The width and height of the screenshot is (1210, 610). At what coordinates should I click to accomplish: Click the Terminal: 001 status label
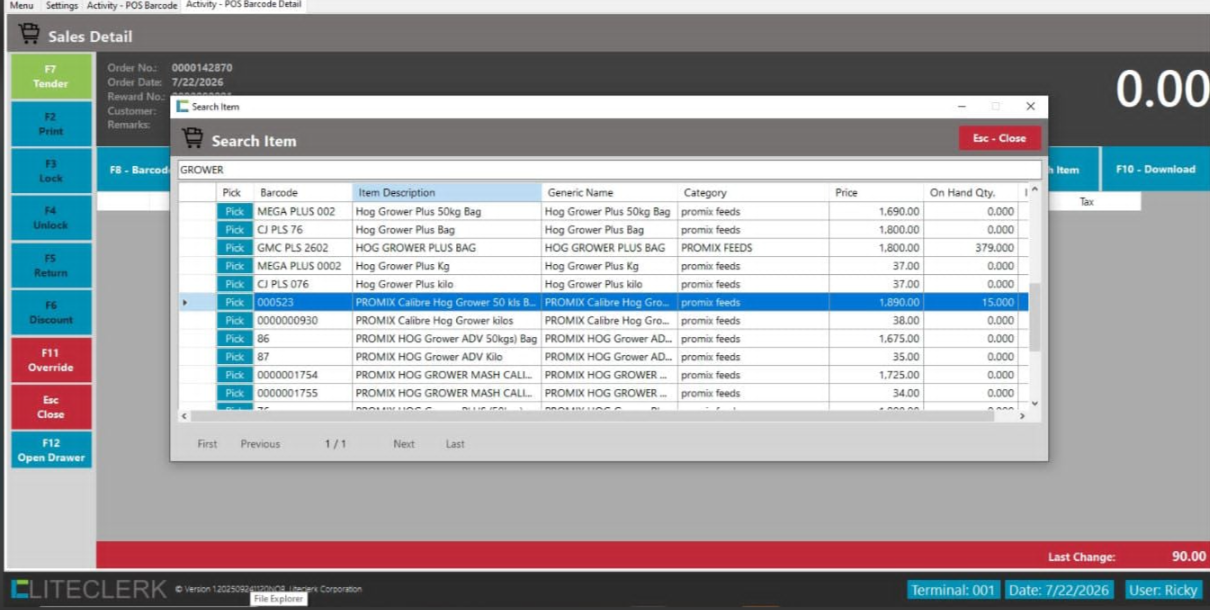coord(953,590)
